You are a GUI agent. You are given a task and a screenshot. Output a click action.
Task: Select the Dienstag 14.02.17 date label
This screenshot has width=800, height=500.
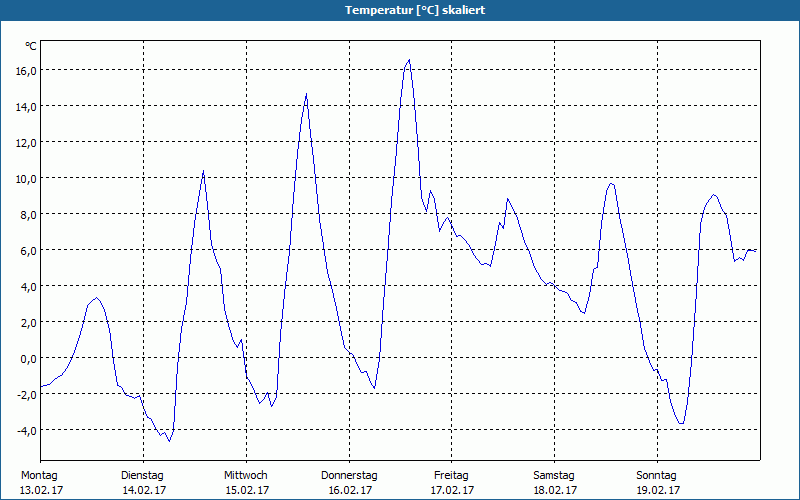[x=143, y=483]
